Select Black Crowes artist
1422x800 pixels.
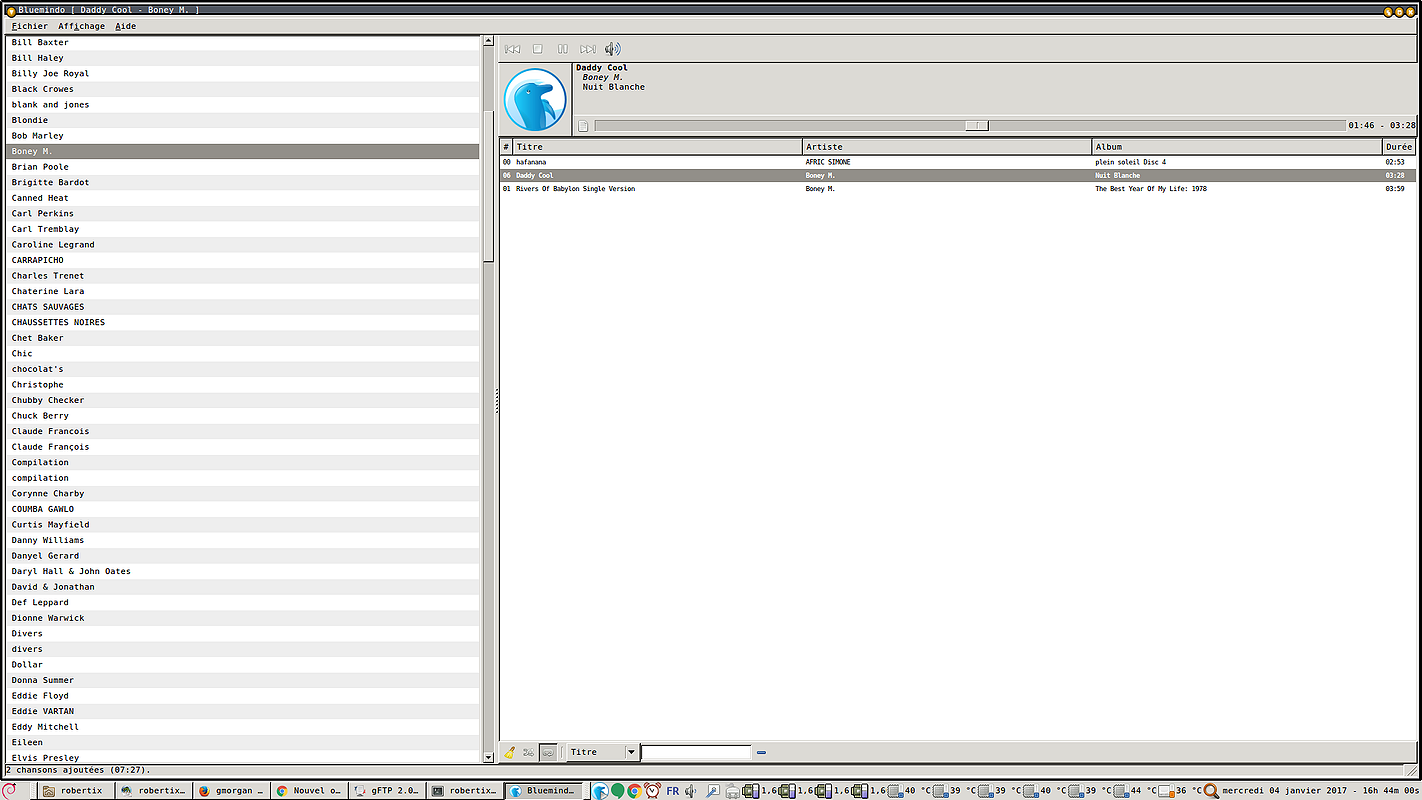tap(243, 89)
